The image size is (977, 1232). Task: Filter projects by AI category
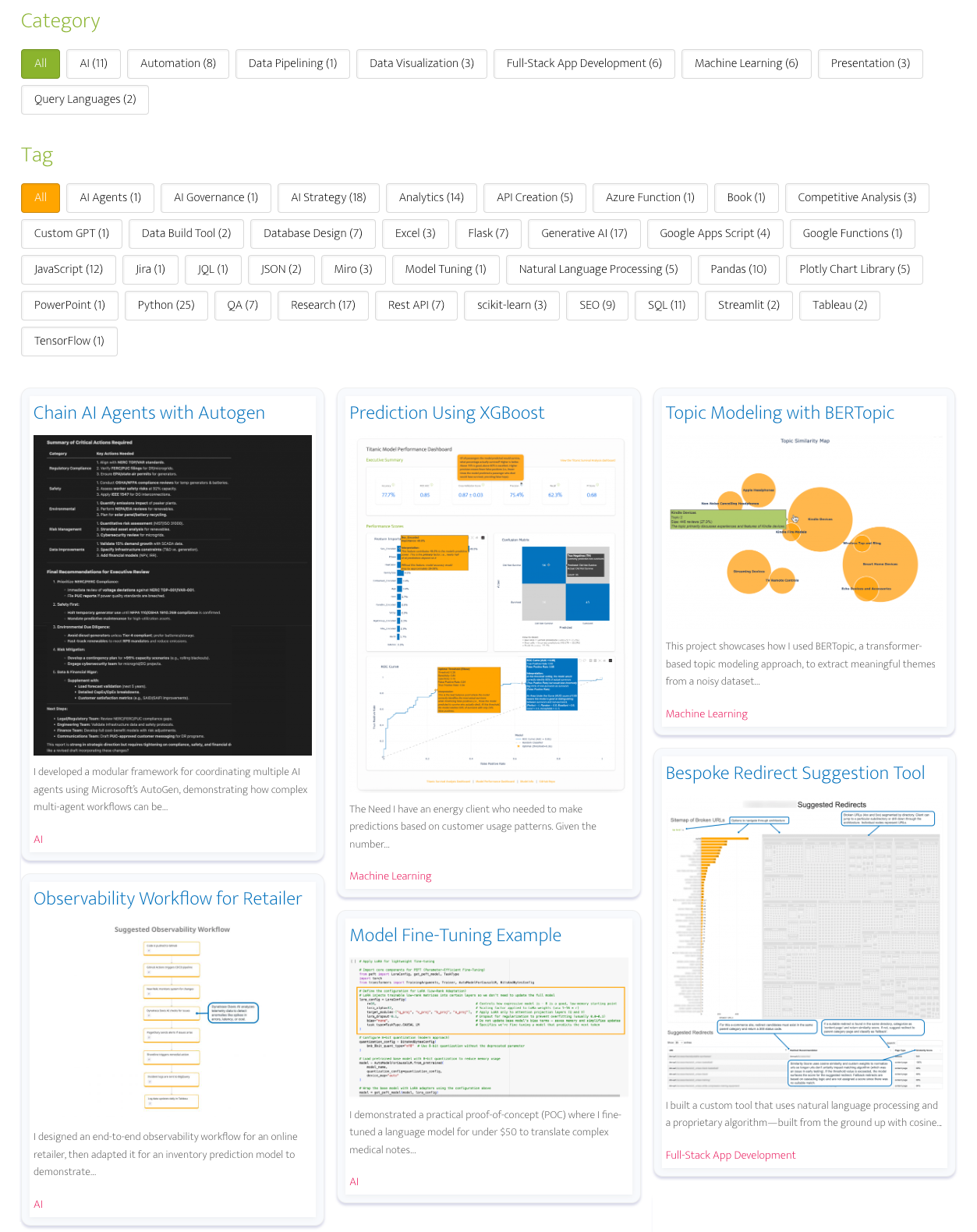(x=94, y=64)
